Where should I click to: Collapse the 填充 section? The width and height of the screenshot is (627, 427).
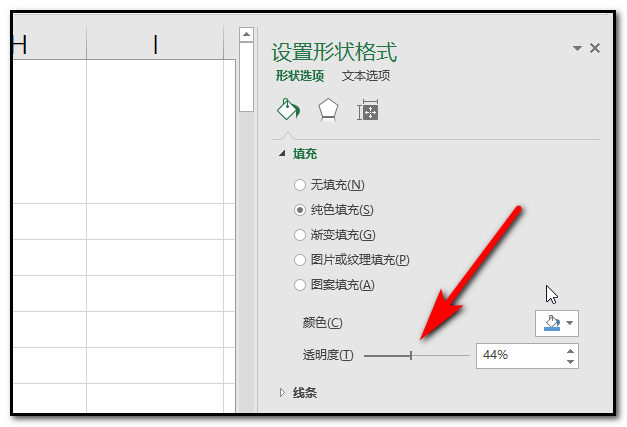pos(282,154)
